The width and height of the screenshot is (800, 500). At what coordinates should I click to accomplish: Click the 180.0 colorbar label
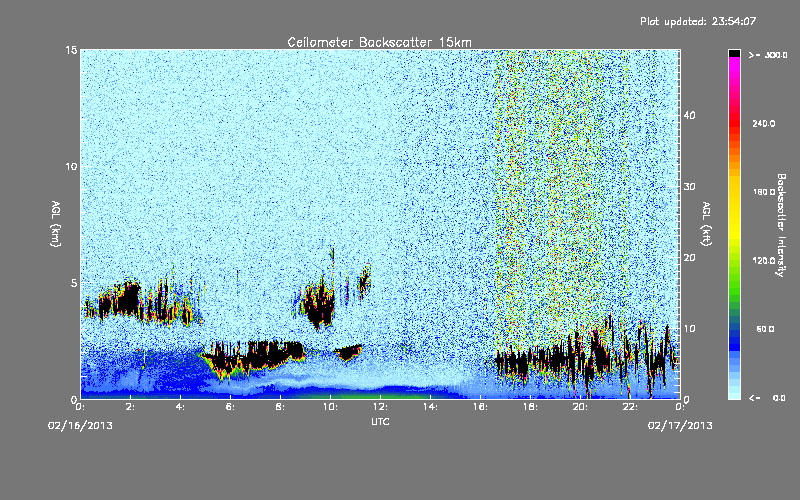point(764,192)
